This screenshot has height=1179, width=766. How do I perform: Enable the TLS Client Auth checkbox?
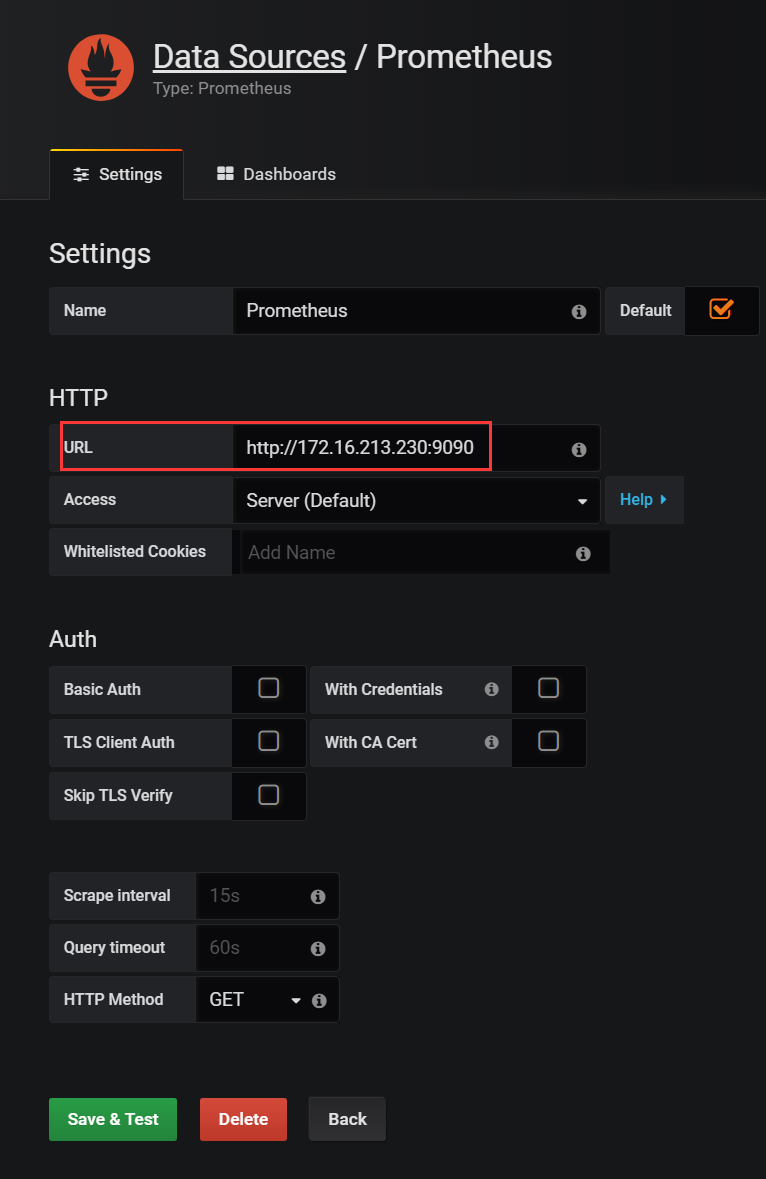tap(268, 741)
